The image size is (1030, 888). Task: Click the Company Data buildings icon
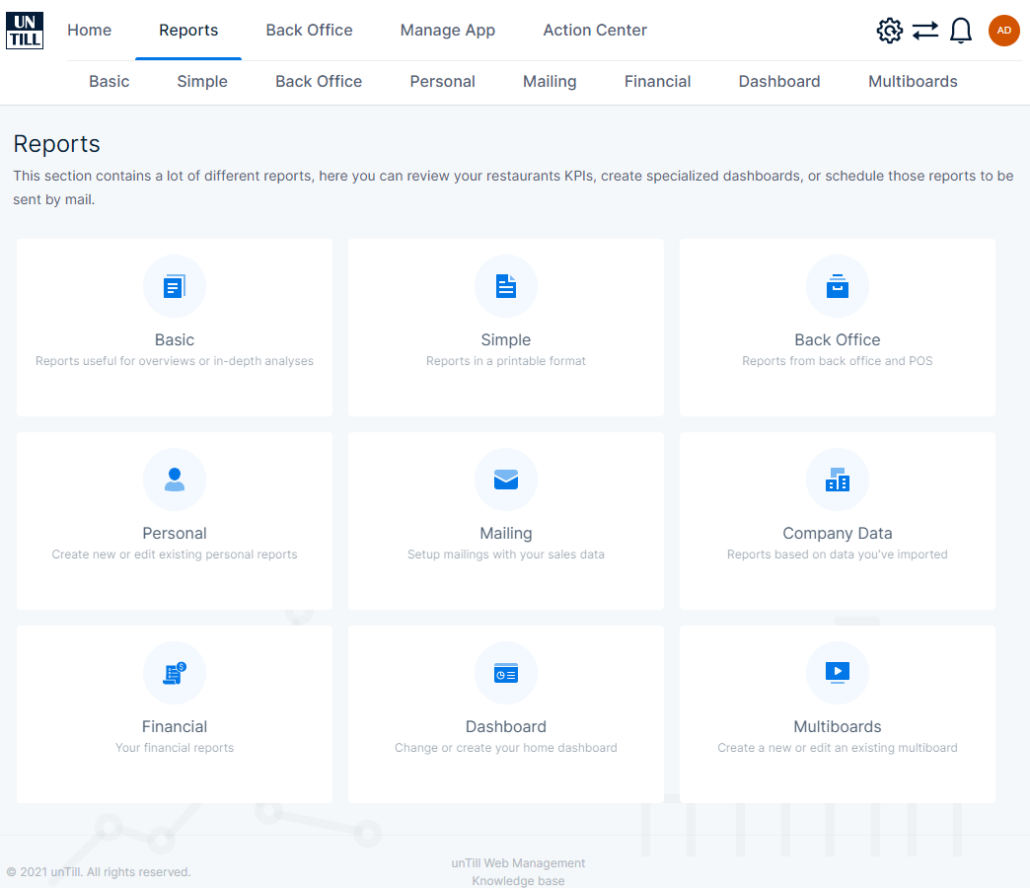[x=837, y=481]
